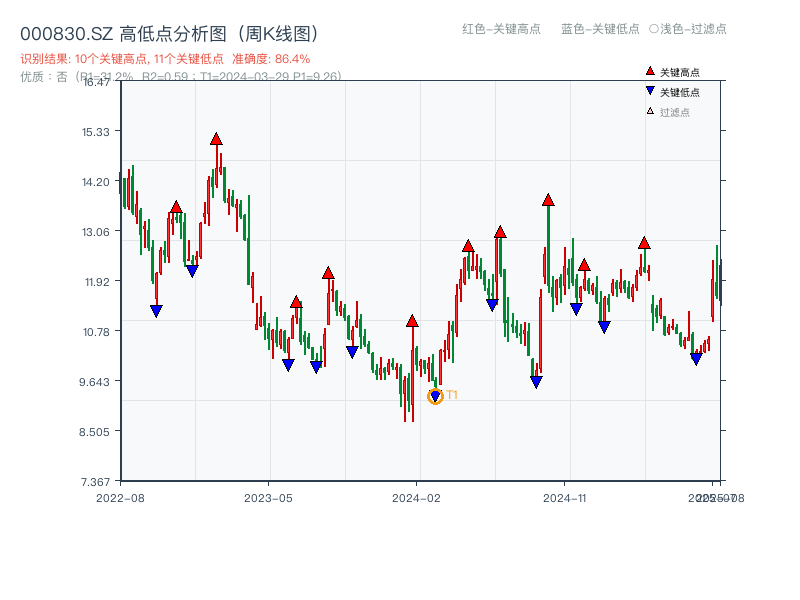
Task: Click the 浅色-过滤点 header legend text
Action: [x=693, y=29]
